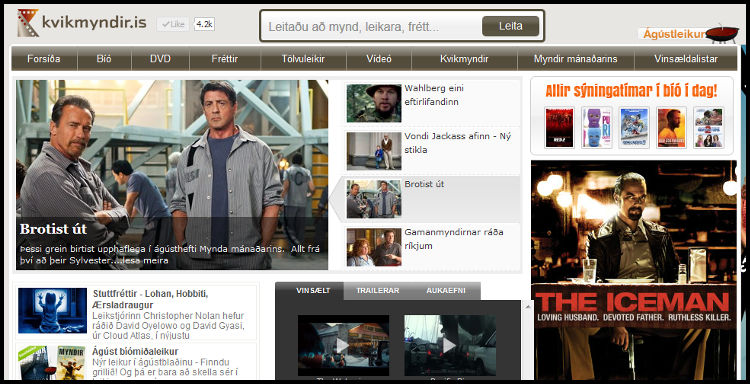Select the Wahlberg einn eftirlifandinn thumbnail
Viewport: 750px width, 384px height.
374,103
